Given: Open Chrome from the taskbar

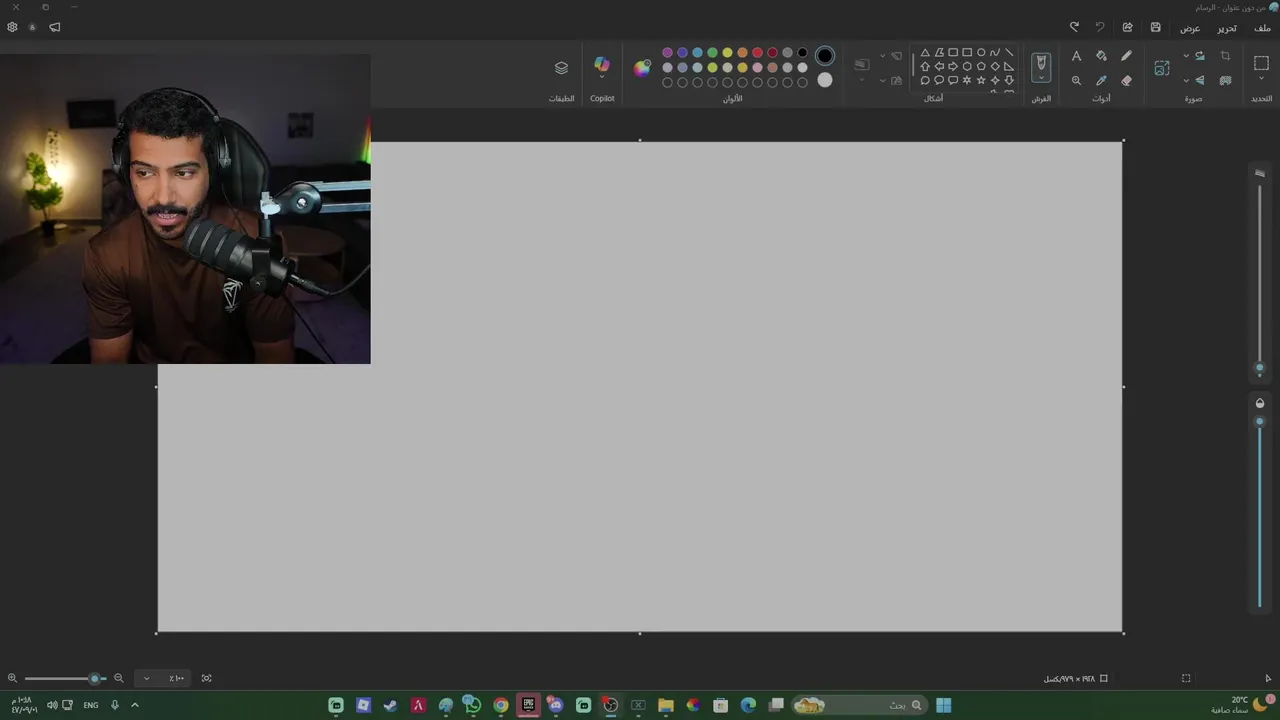Looking at the screenshot, I should click(501, 705).
